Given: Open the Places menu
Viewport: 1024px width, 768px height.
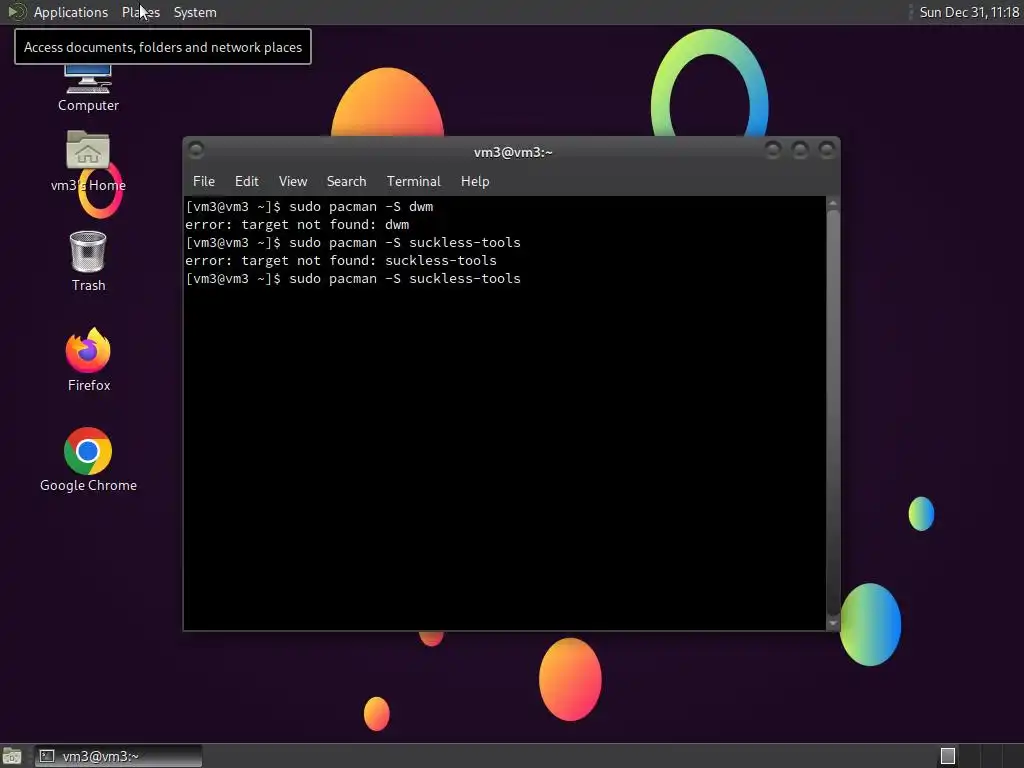Looking at the screenshot, I should click(x=140, y=12).
